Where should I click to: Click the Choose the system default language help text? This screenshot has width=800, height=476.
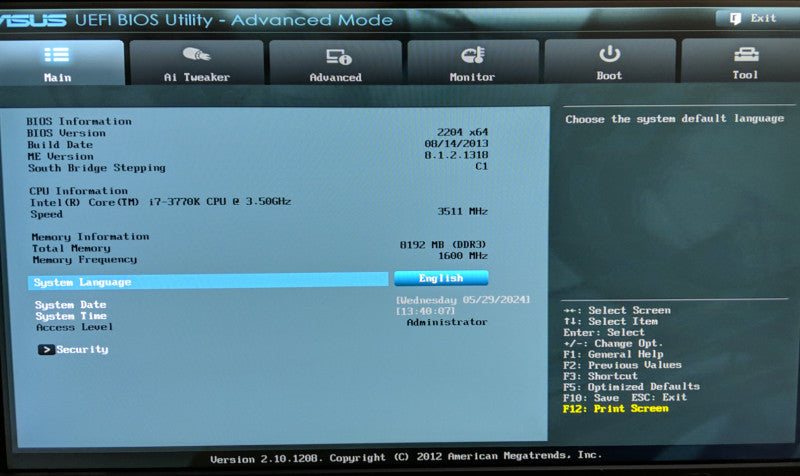coord(674,119)
